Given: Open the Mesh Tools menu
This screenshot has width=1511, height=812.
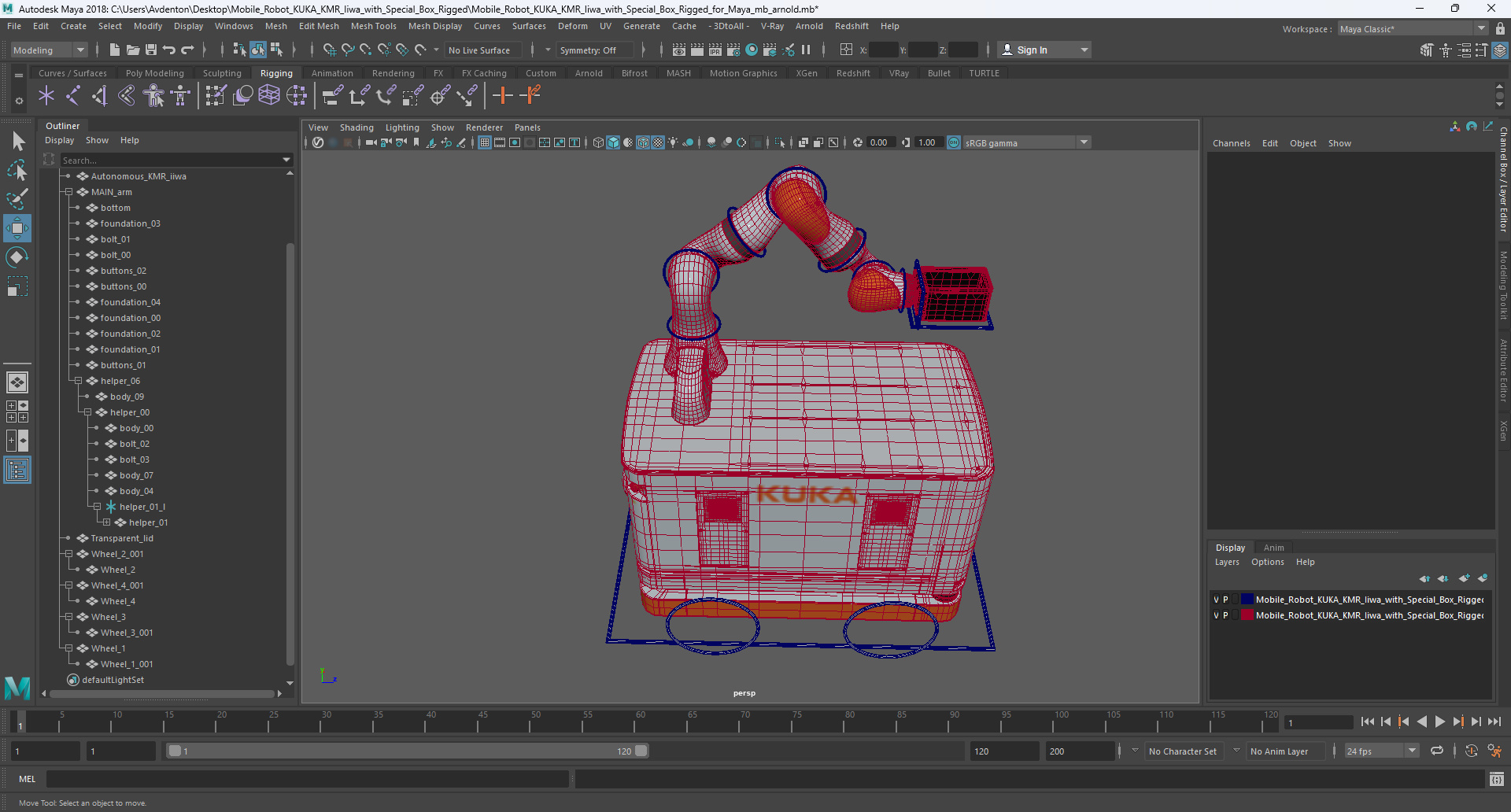Looking at the screenshot, I should pyautogui.click(x=373, y=26).
